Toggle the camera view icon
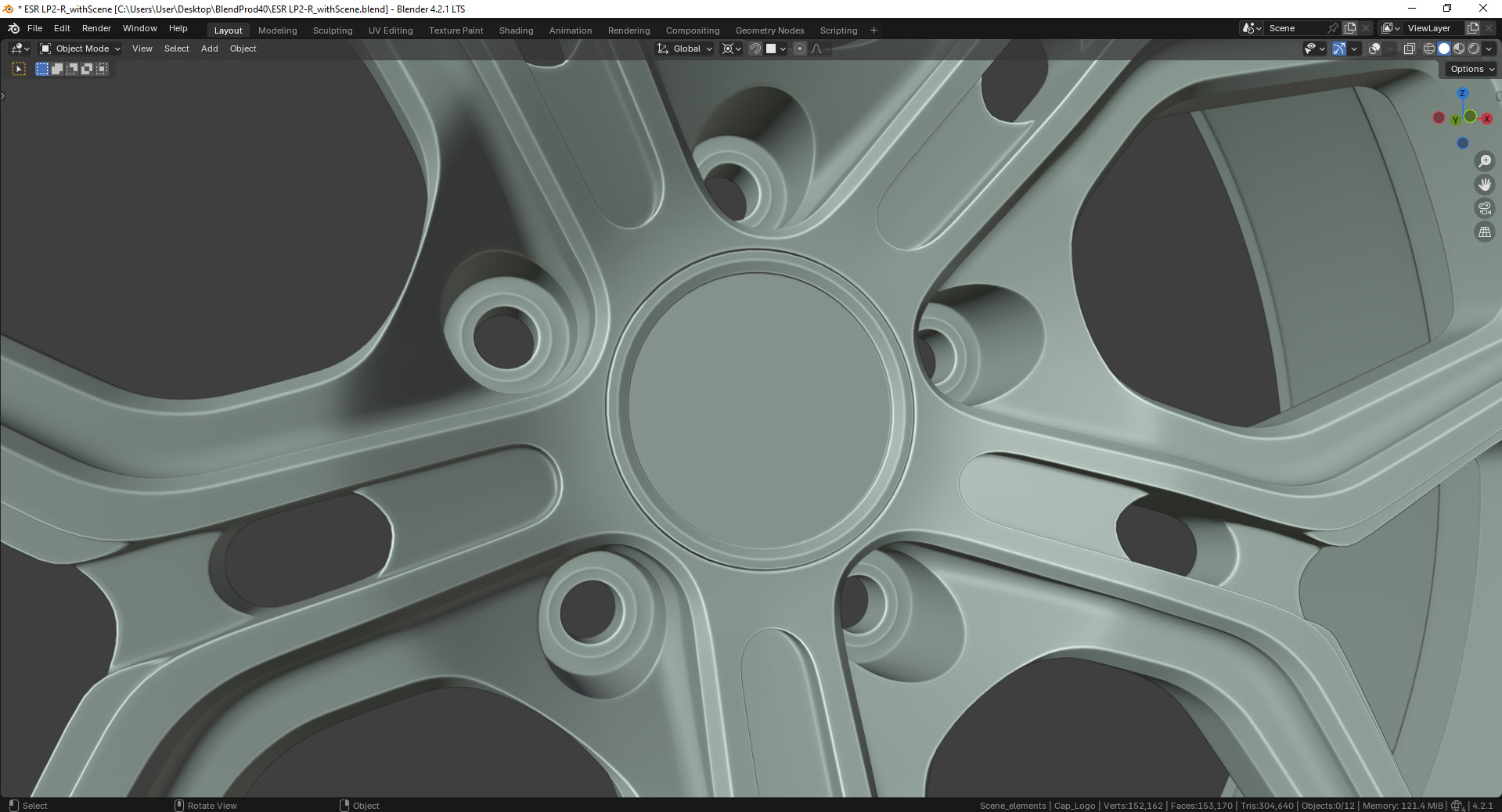 pyautogui.click(x=1485, y=208)
